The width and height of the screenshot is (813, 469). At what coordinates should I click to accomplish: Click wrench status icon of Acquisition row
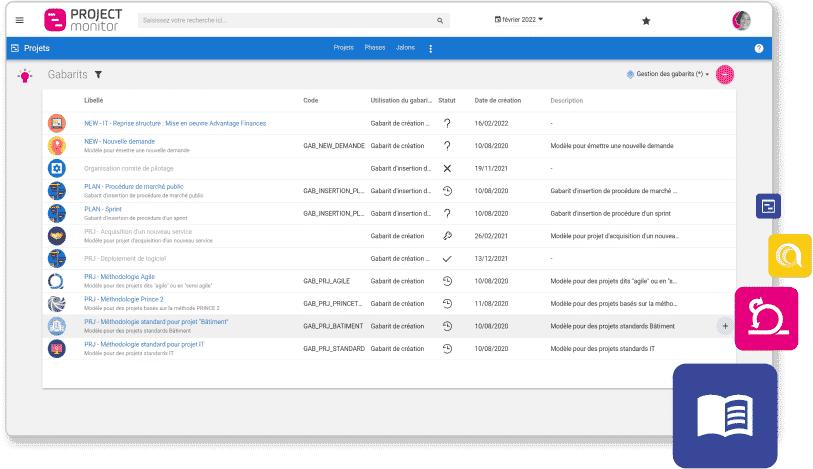(x=447, y=236)
